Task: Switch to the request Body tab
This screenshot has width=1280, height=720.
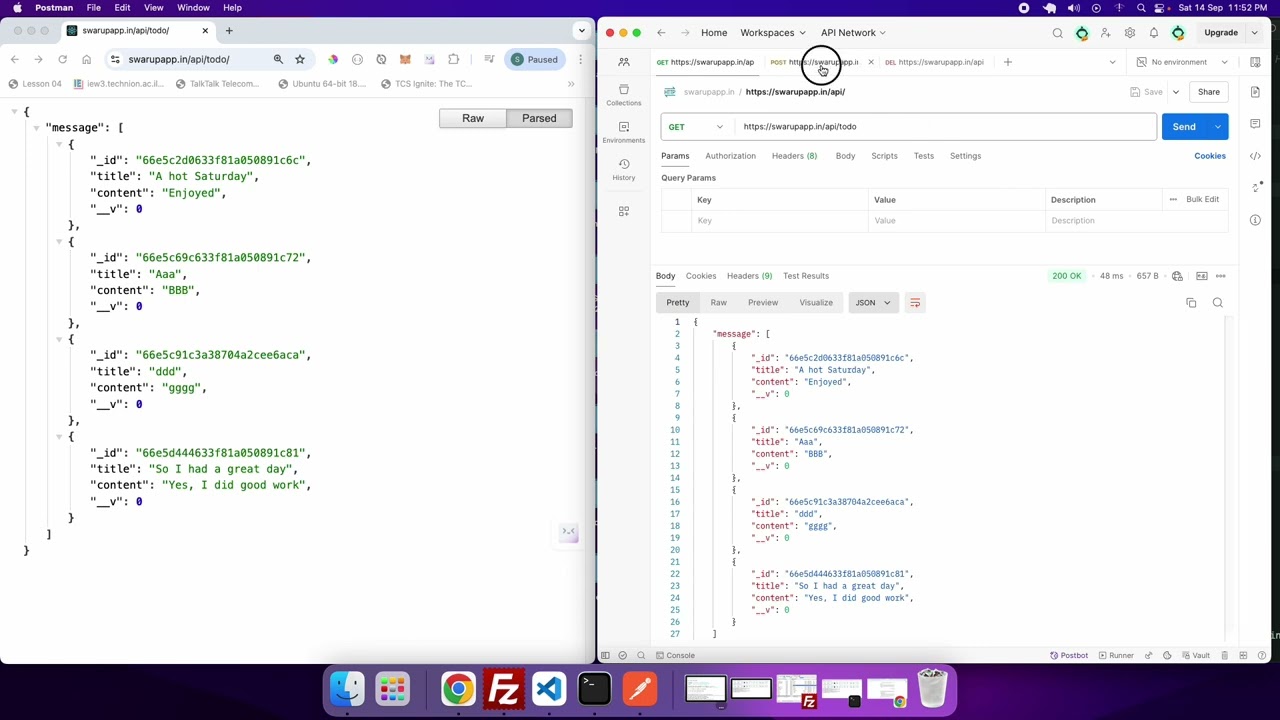Action: tap(845, 156)
